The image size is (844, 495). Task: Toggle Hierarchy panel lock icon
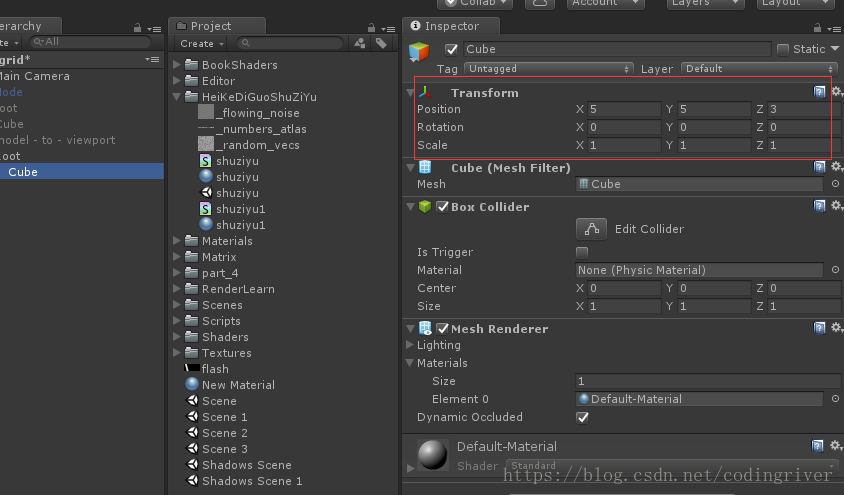pos(137,27)
